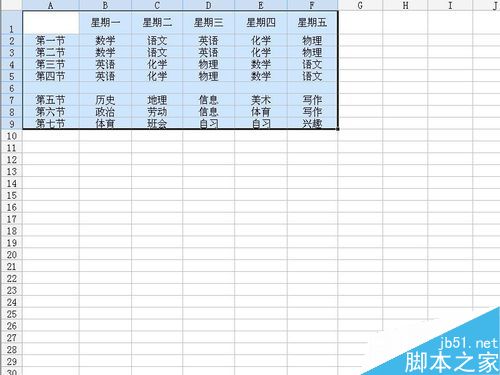Select the 第一节 cell
Image resolution: width=500 pixels, height=375 pixels.
tap(51, 41)
